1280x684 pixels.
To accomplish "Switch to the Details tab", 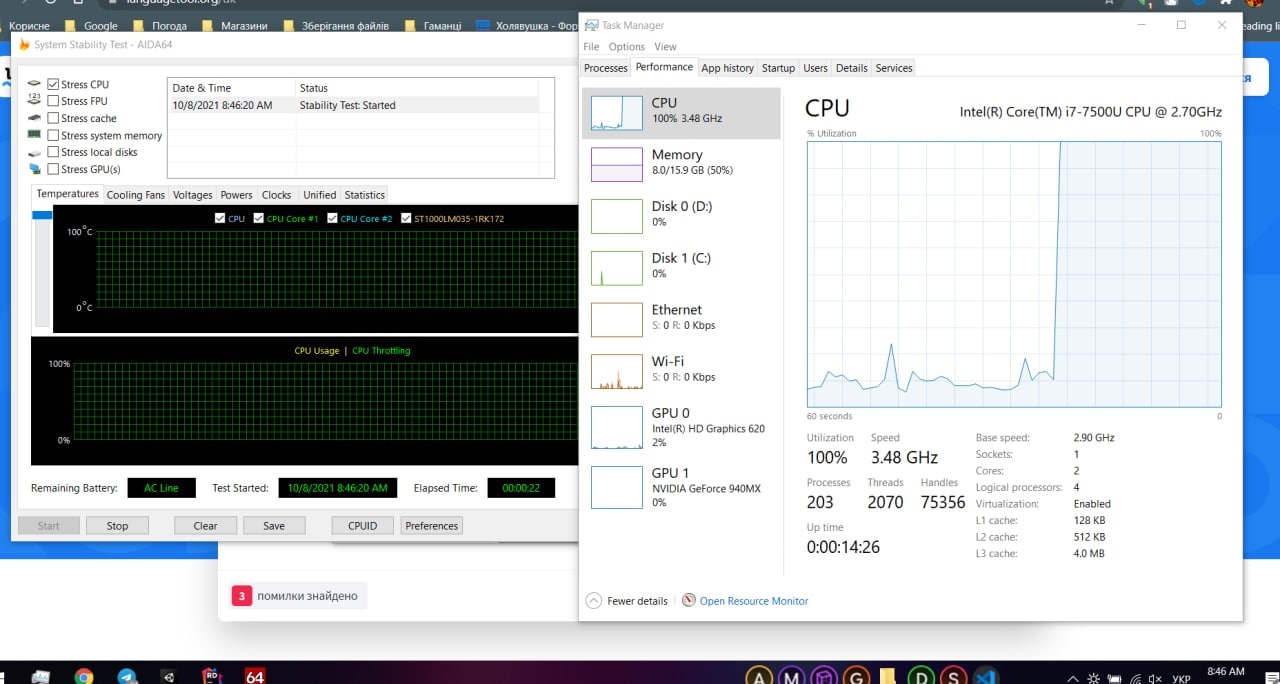I will (851, 68).
